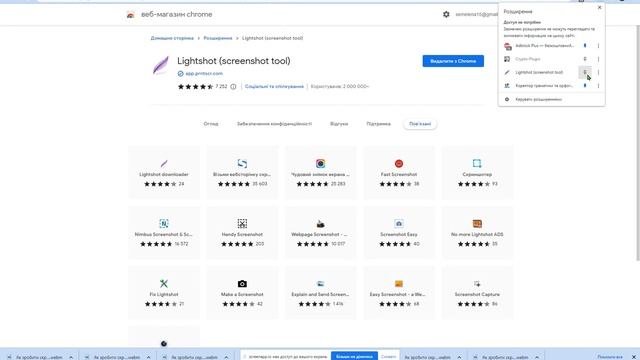The image size is (640, 360).
Task: Open the Скриншотер extension icon
Action: tap(477, 163)
